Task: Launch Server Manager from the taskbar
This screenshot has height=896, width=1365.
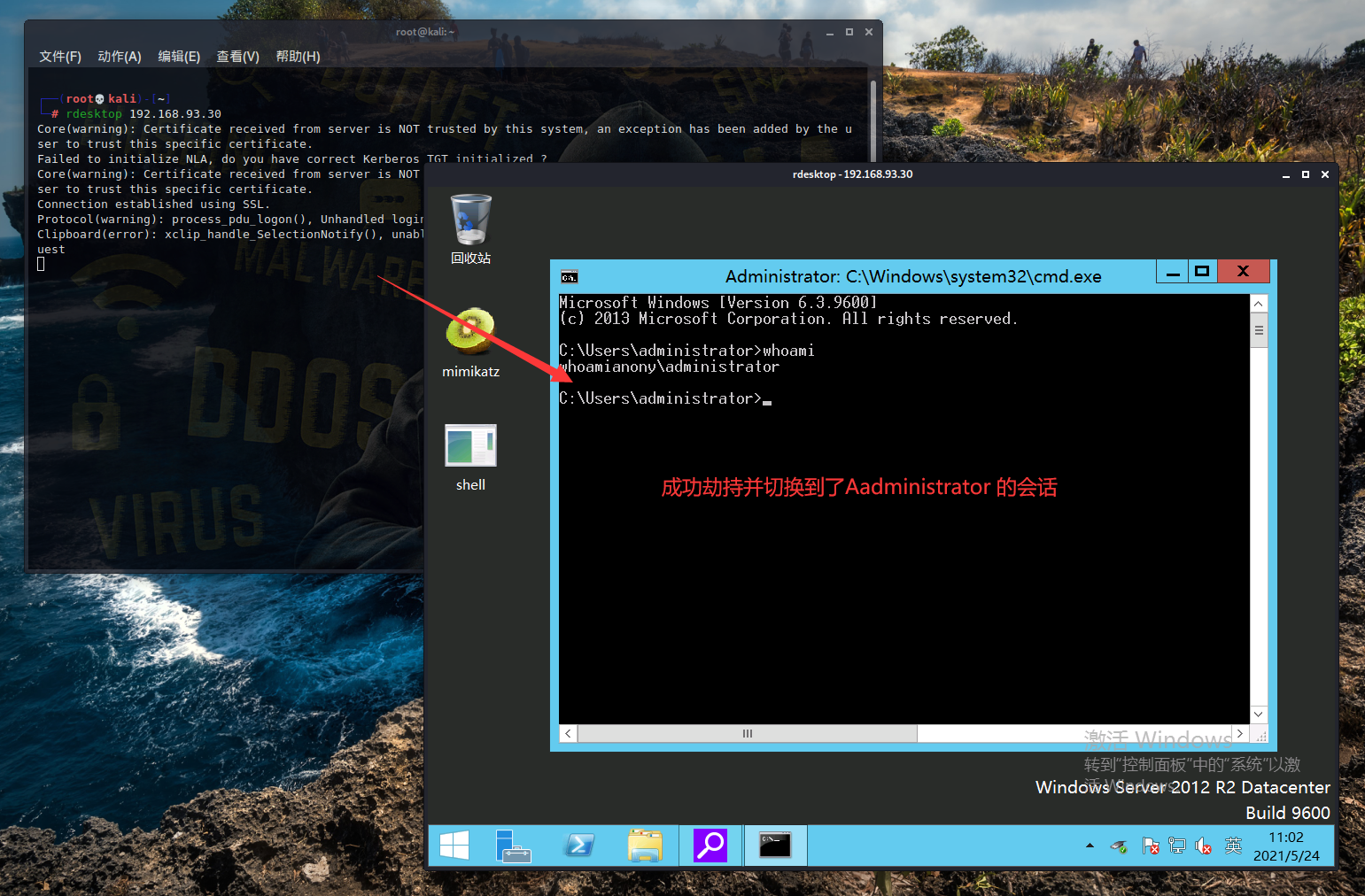Action: click(x=513, y=846)
